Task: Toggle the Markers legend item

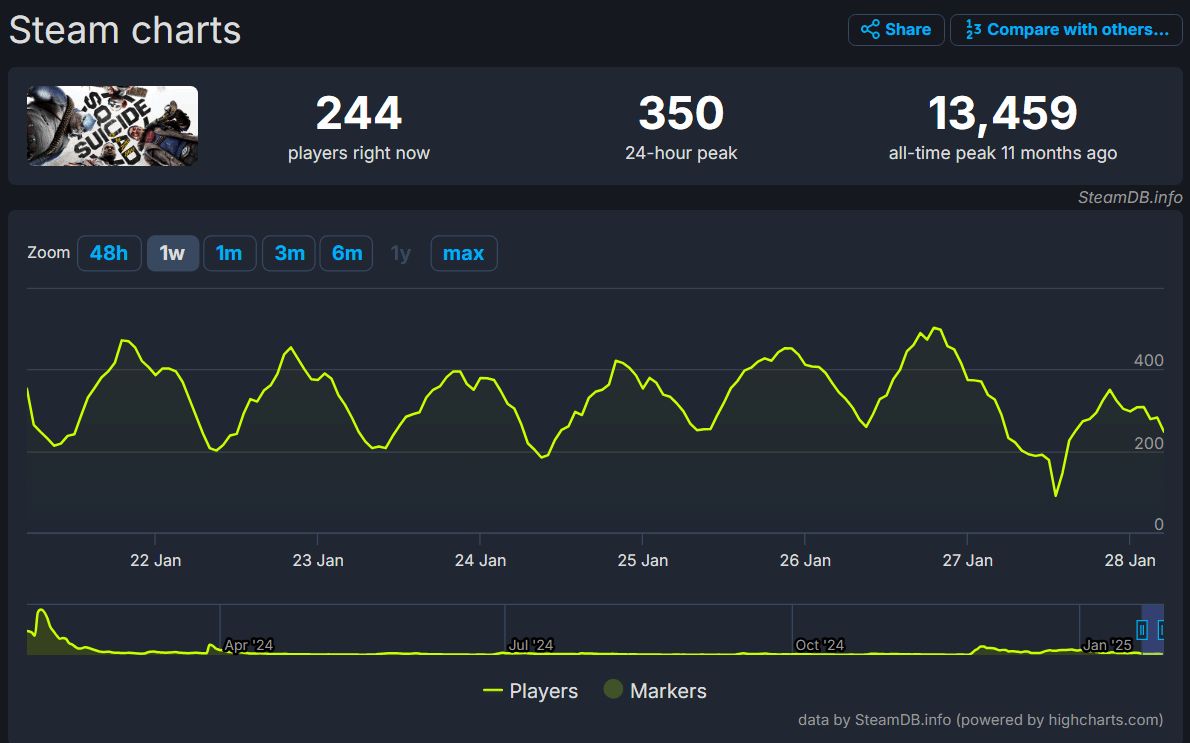Action: click(x=655, y=691)
